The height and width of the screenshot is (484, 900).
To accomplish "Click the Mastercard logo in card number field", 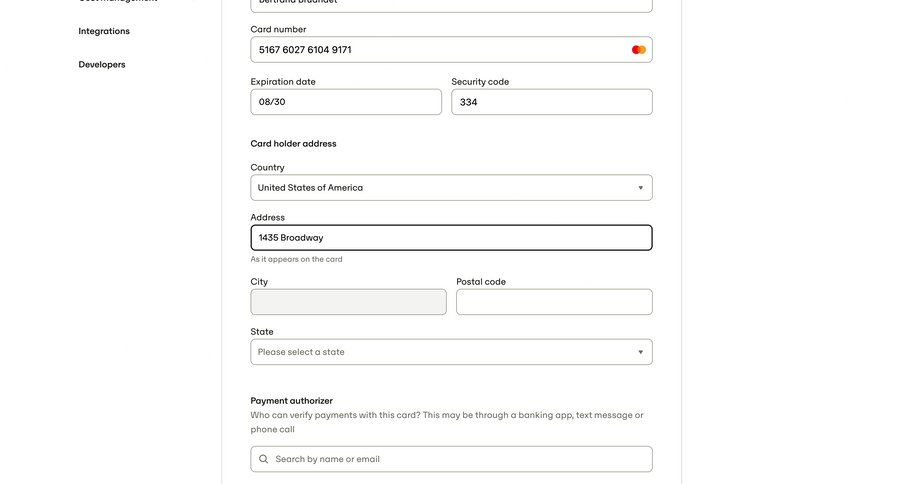I will tap(638, 50).
